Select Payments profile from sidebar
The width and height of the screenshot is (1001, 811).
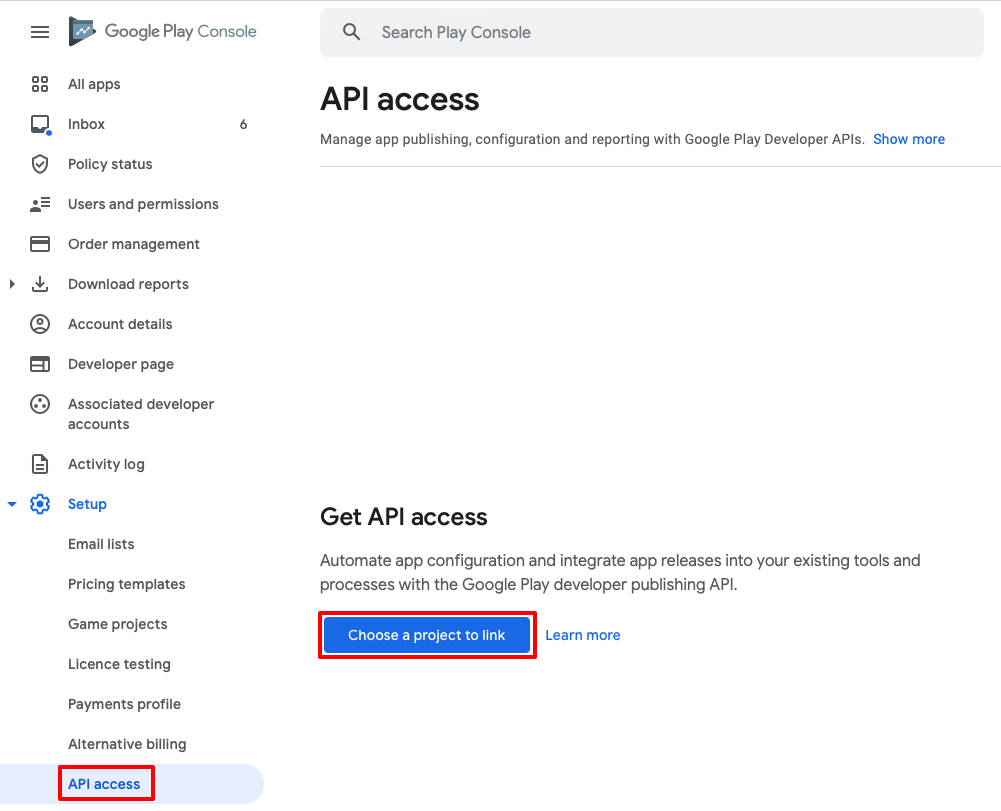124,704
